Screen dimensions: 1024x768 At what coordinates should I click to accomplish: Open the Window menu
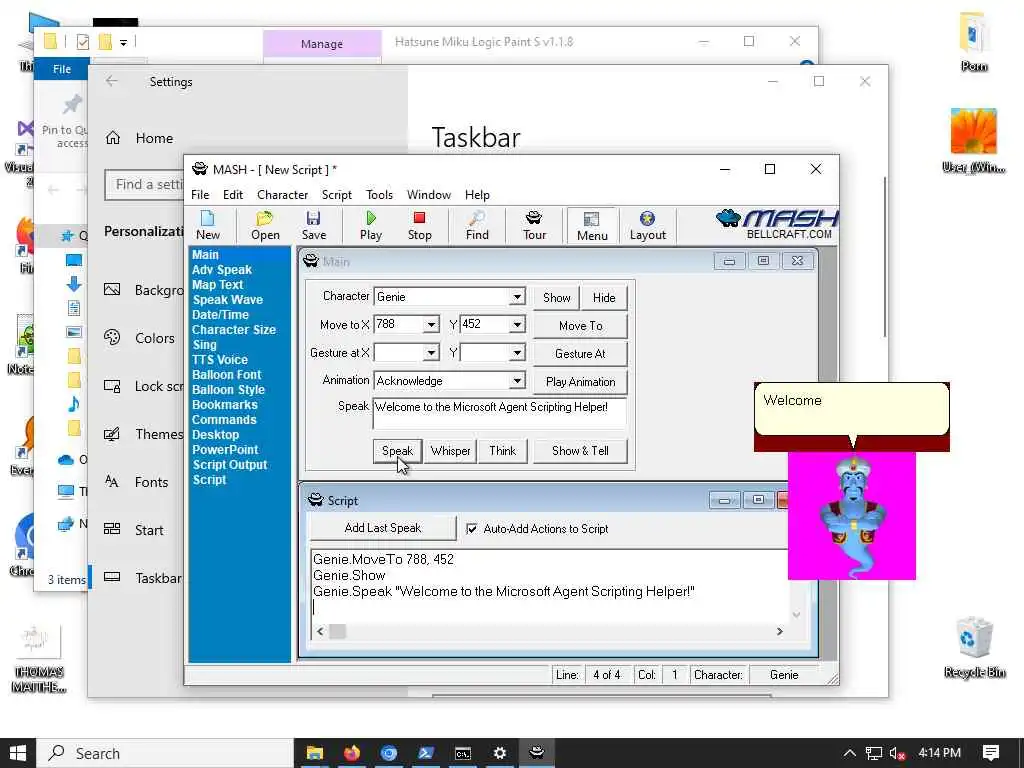(428, 195)
